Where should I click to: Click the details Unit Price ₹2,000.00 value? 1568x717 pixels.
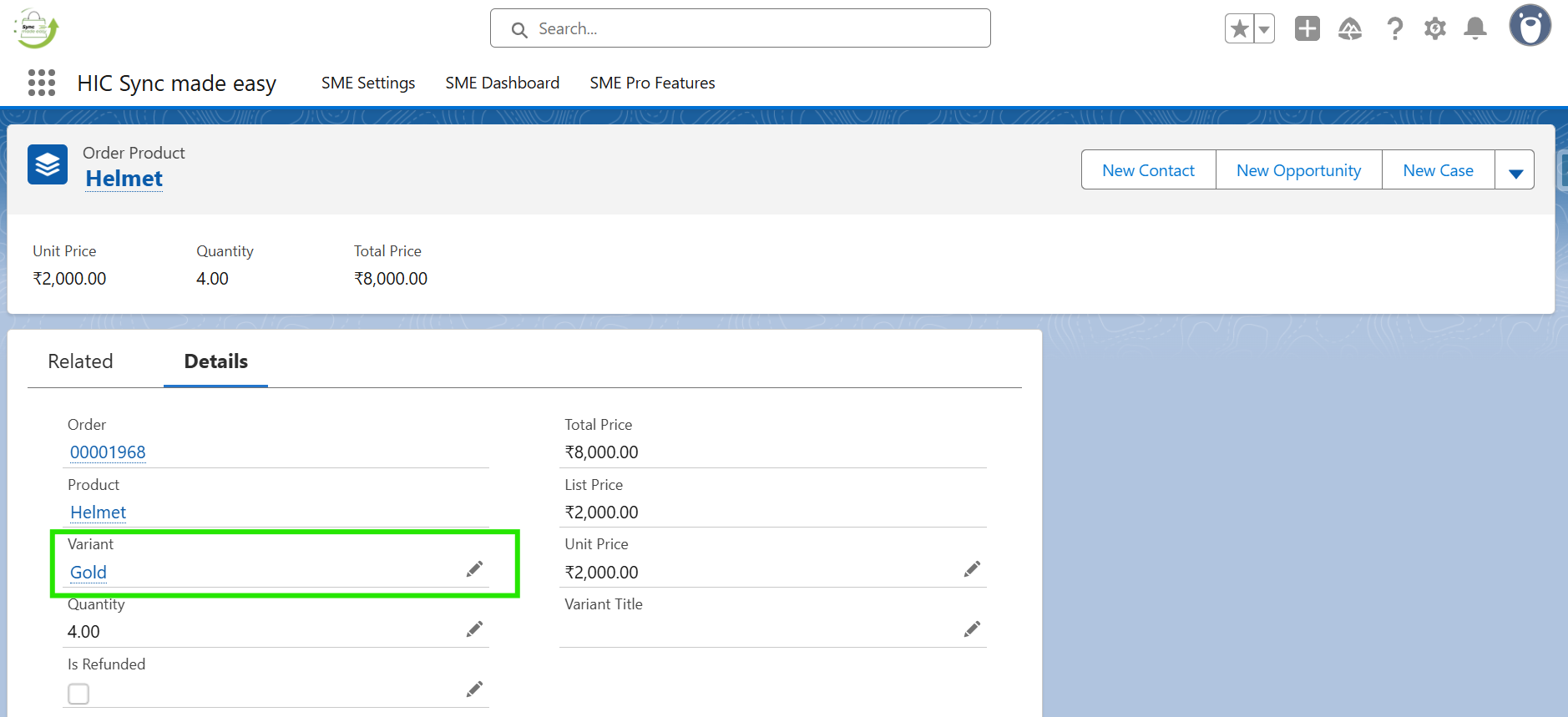coord(601,573)
